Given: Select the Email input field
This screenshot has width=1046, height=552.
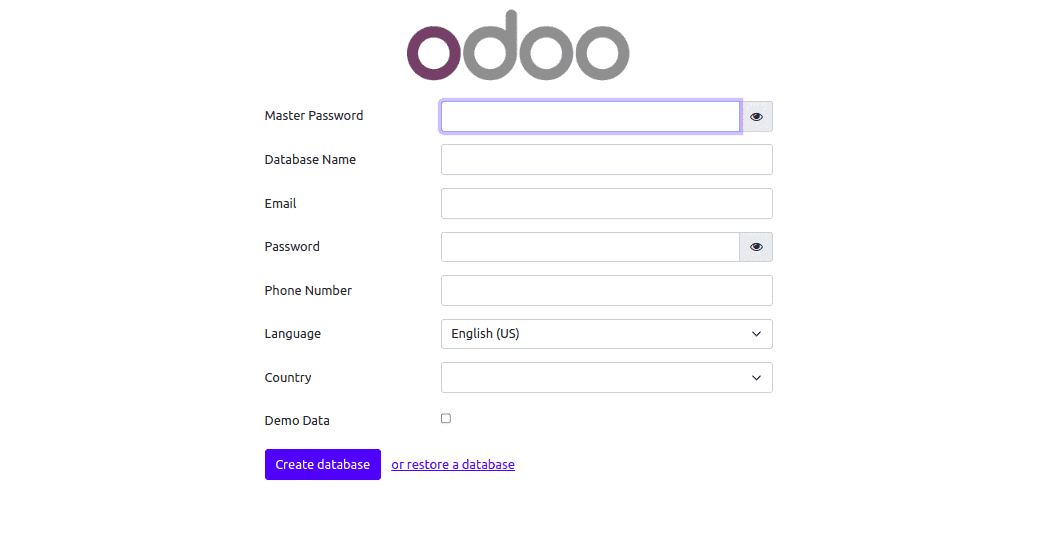Looking at the screenshot, I should click(x=606, y=204).
